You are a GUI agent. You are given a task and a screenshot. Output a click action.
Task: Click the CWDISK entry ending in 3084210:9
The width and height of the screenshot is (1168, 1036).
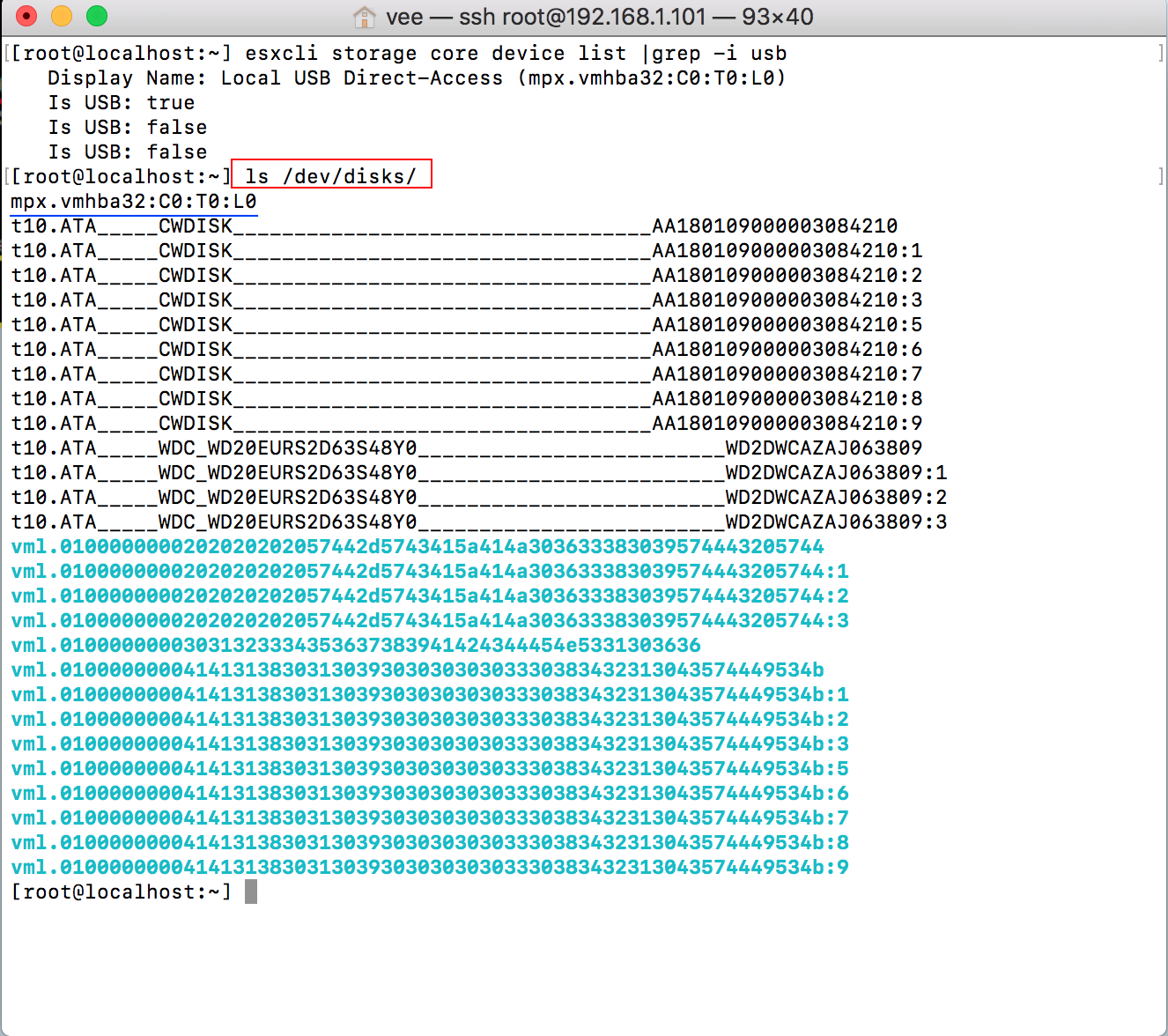pyautogui.click(x=466, y=424)
